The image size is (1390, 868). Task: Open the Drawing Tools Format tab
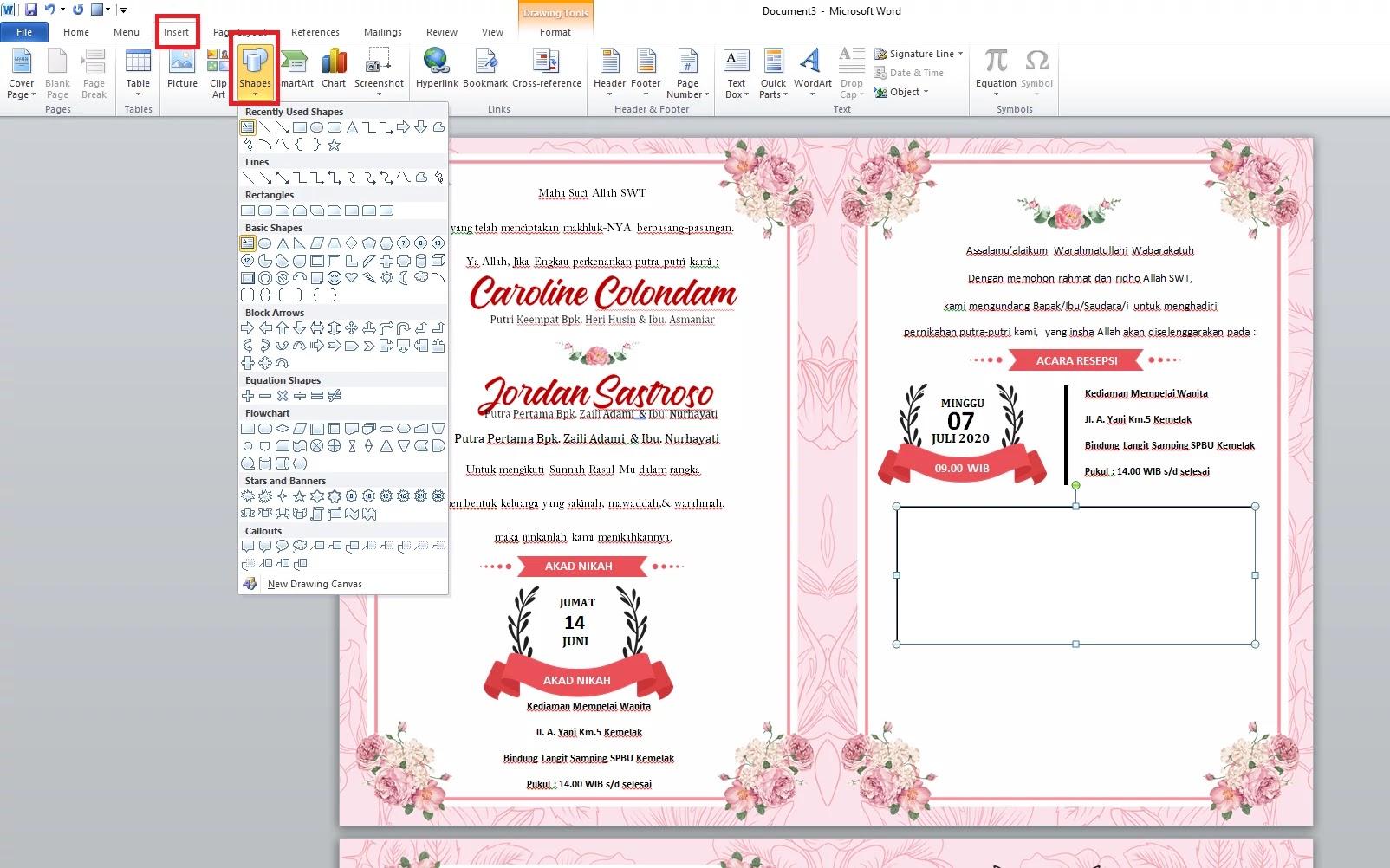click(555, 31)
